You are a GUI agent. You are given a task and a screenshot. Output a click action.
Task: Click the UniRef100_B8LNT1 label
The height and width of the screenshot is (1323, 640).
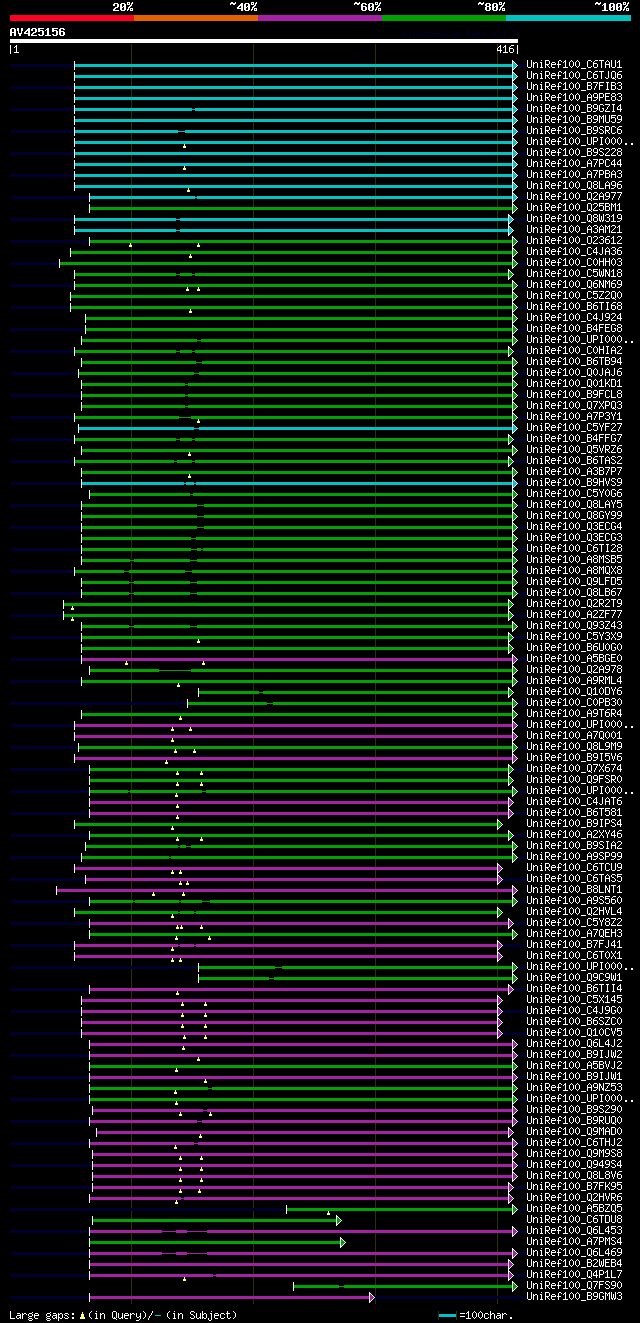574,889
